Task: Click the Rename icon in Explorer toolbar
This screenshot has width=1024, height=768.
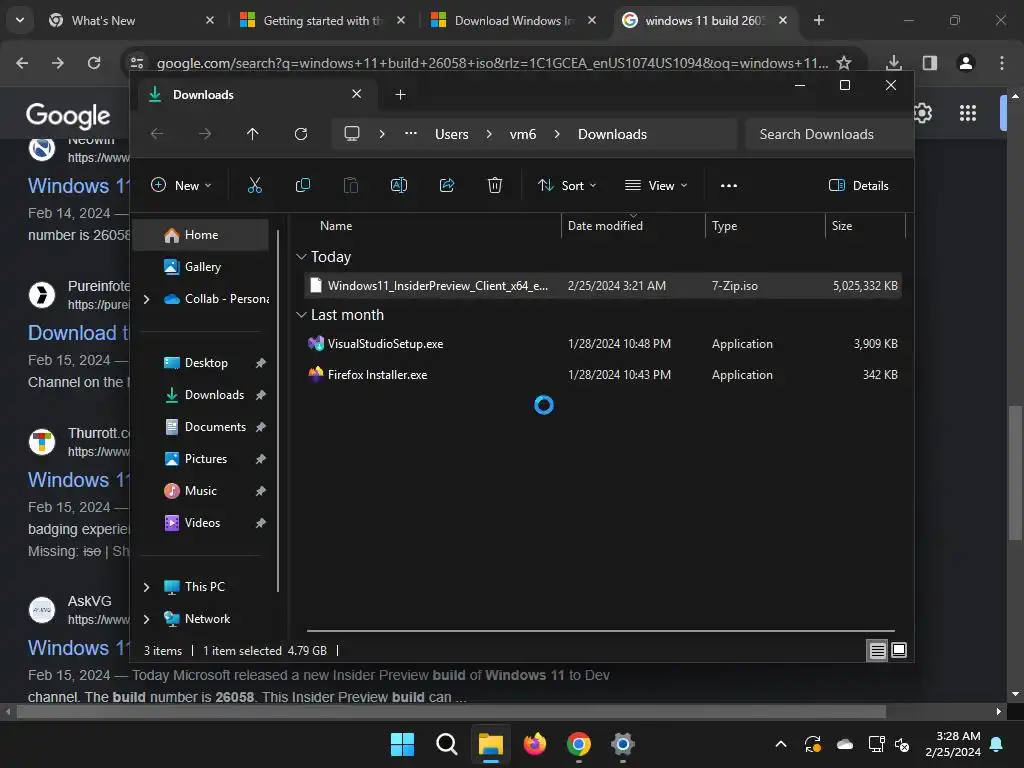Action: [398, 185]
